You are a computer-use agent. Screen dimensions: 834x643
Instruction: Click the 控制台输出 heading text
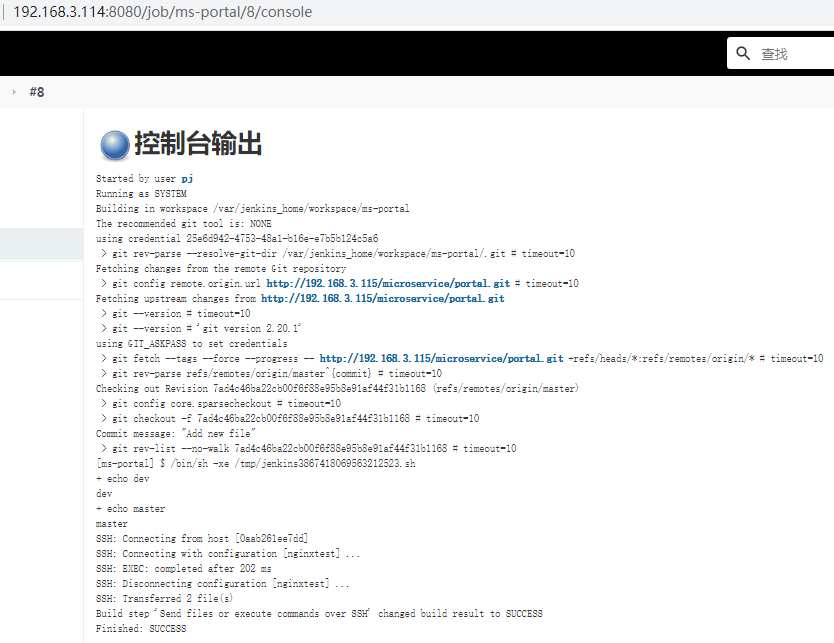(x=198, y=144)
